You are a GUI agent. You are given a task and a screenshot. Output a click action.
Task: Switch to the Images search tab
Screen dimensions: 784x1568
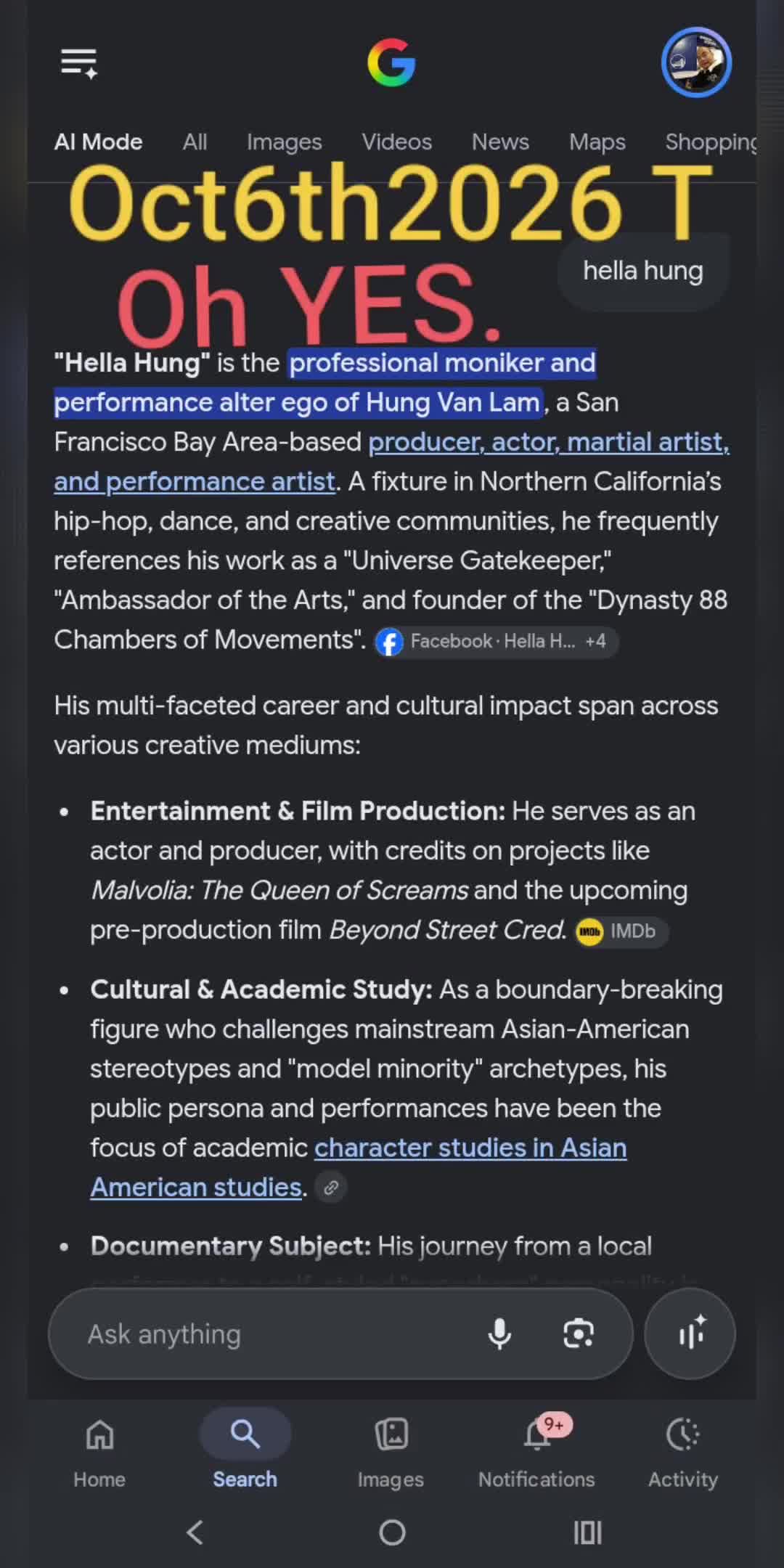click(284, 142)
